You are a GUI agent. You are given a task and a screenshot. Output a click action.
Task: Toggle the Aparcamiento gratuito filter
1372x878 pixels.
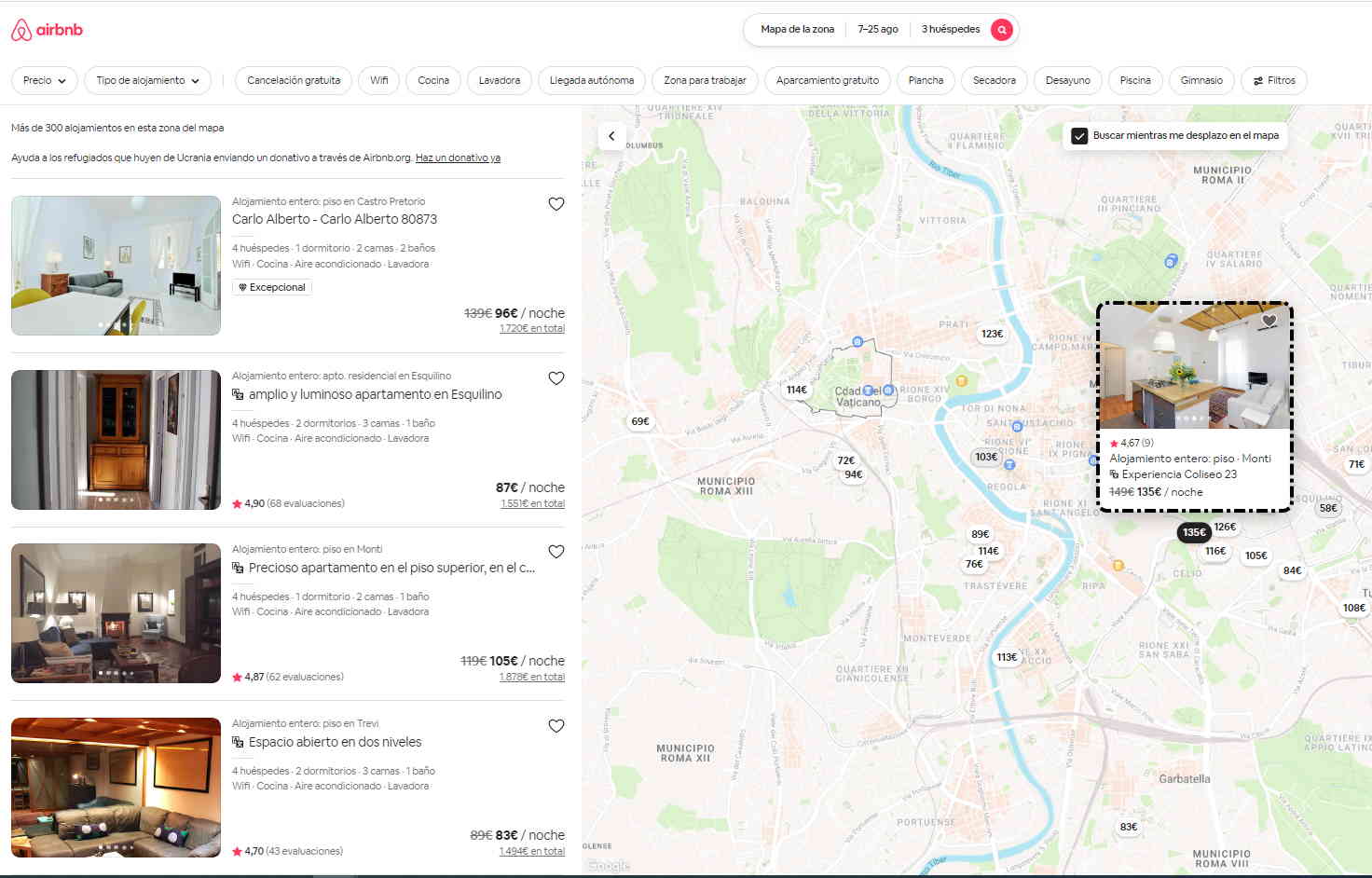(x=828, y=80)
